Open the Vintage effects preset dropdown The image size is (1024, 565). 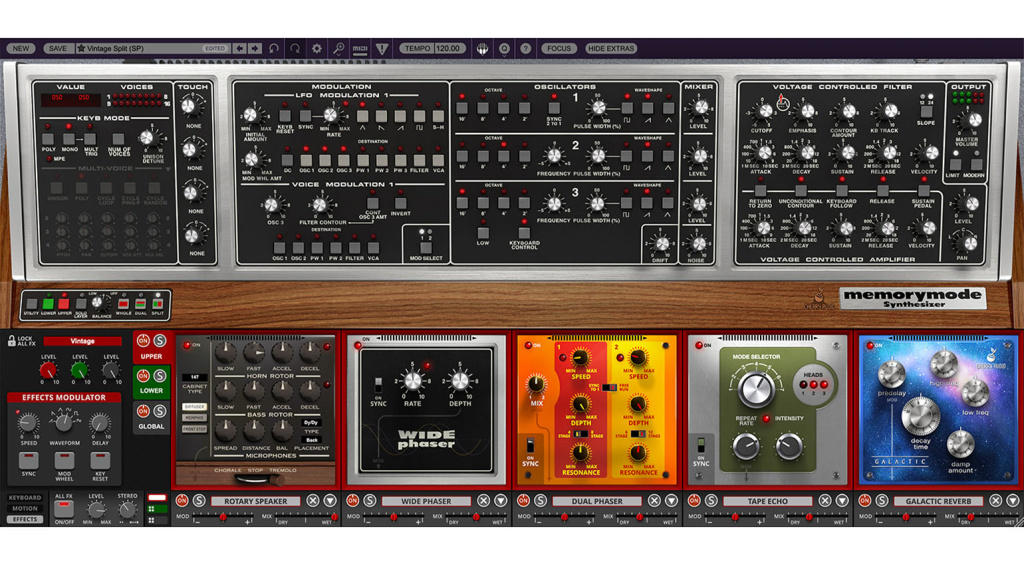(x=82, y=341)
